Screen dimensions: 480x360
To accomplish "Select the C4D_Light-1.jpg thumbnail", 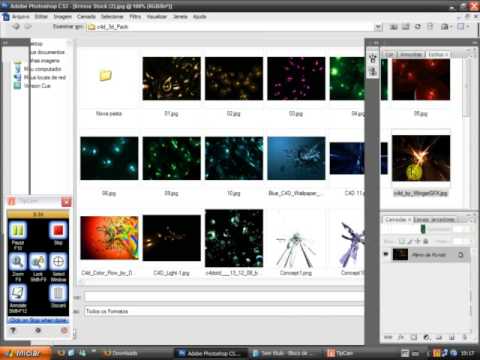I will click(172, 238).
